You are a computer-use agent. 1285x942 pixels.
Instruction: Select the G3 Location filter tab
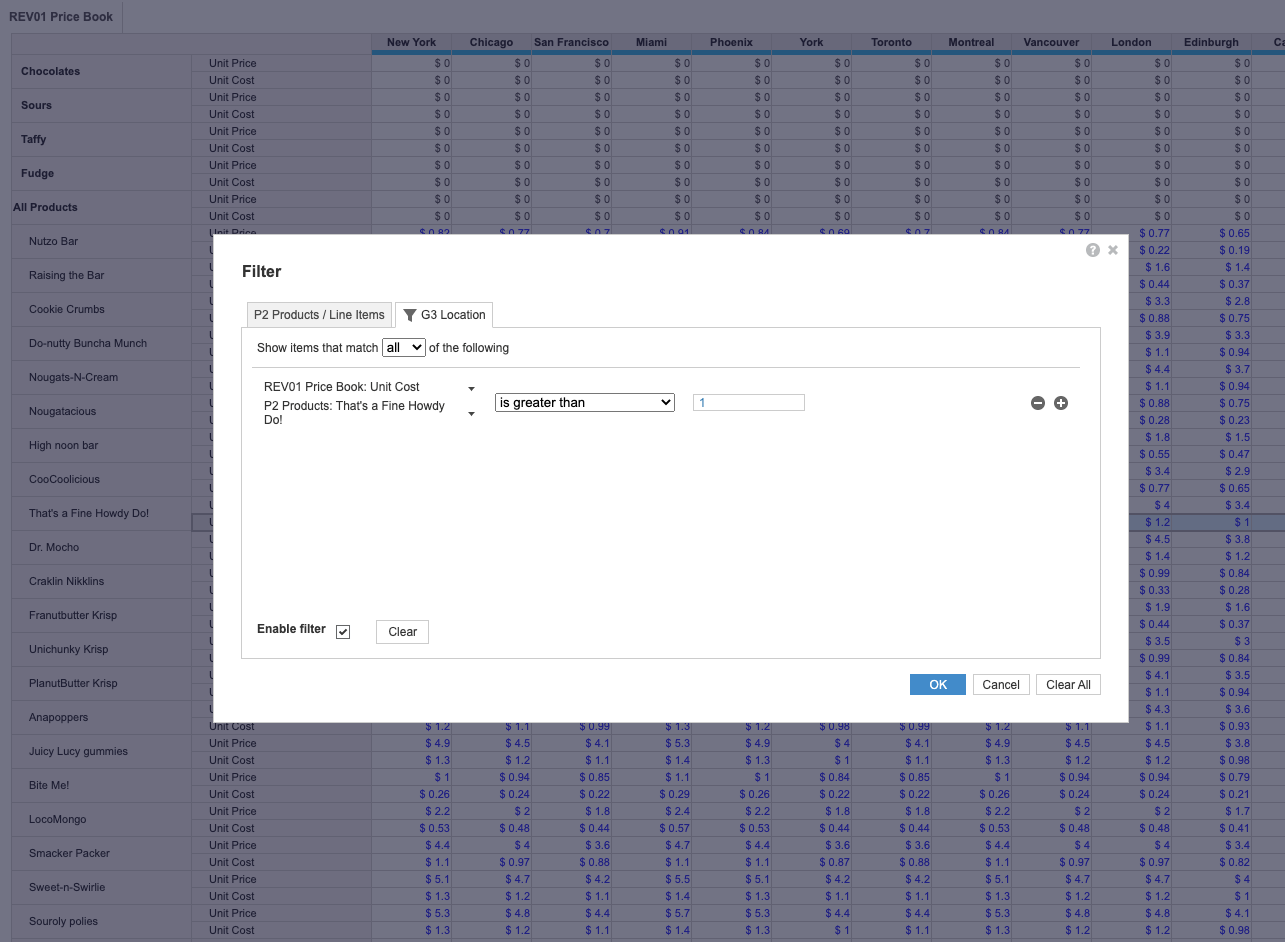[x=444, y=314]
